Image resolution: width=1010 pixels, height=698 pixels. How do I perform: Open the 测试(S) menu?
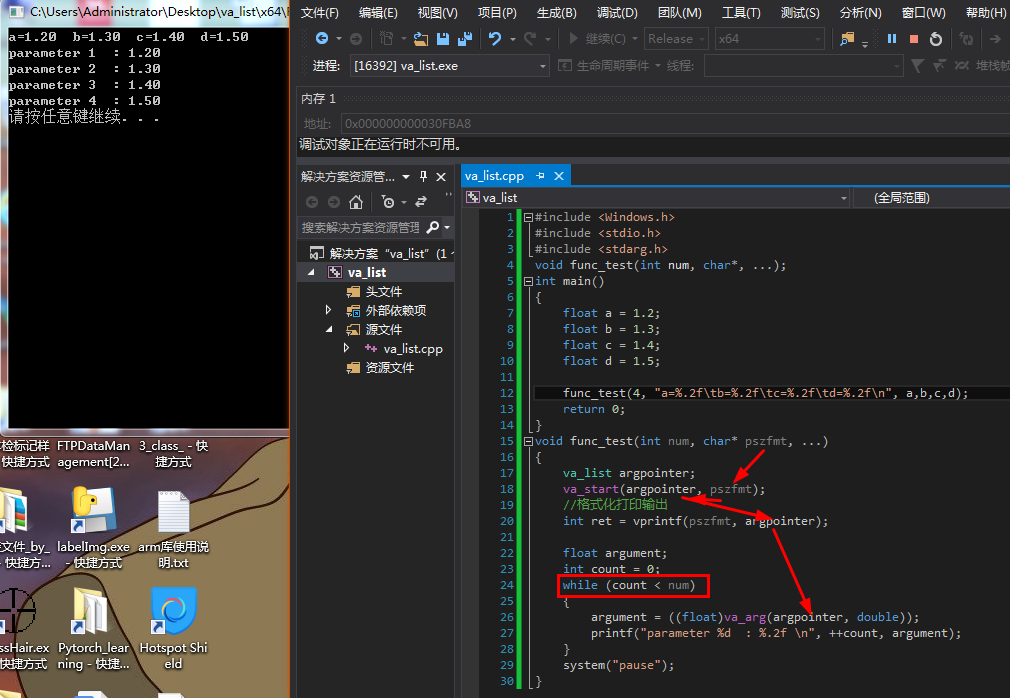[x=800, y=13]
